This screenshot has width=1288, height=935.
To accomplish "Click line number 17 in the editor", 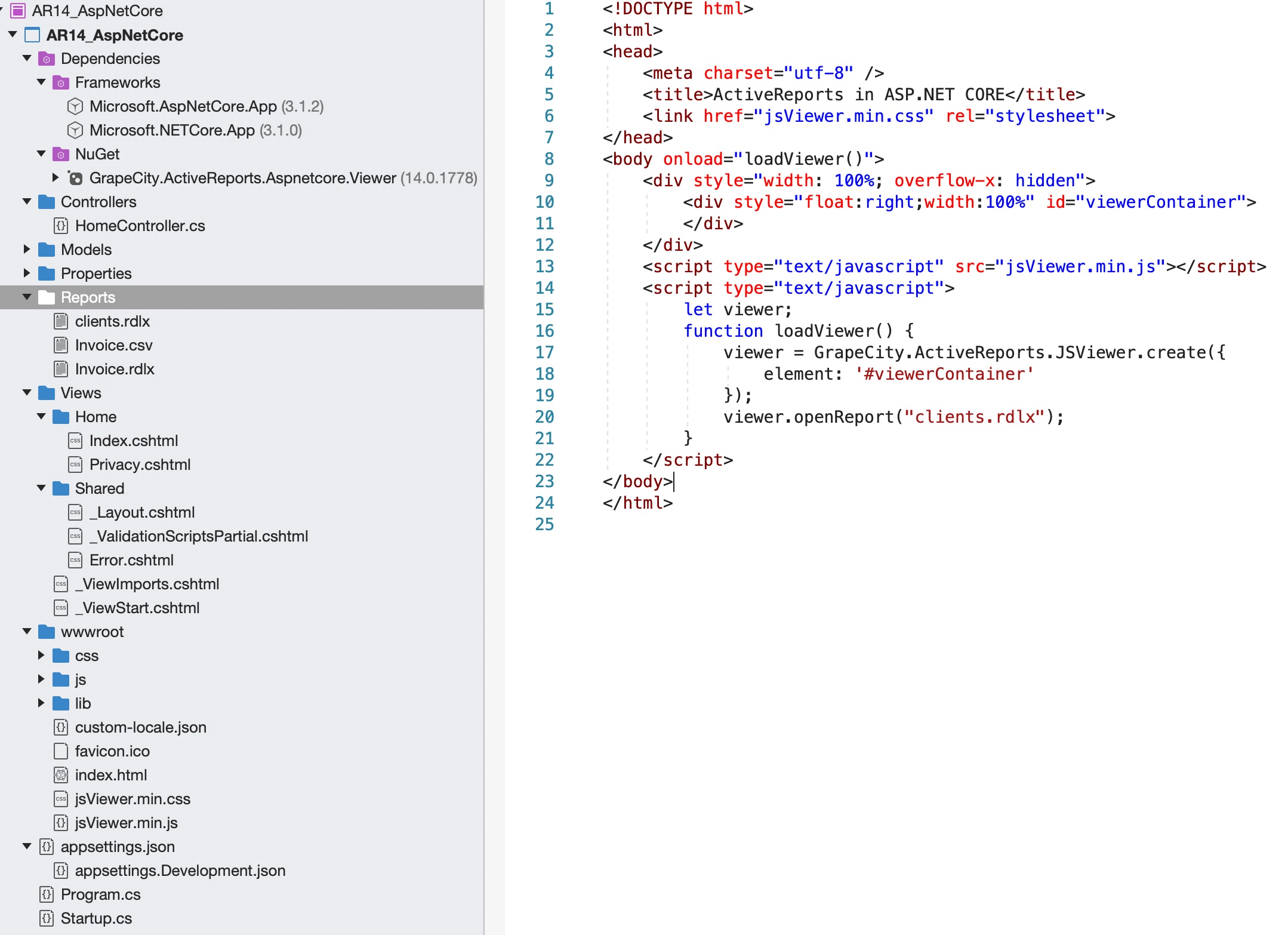I will point(544,352).
